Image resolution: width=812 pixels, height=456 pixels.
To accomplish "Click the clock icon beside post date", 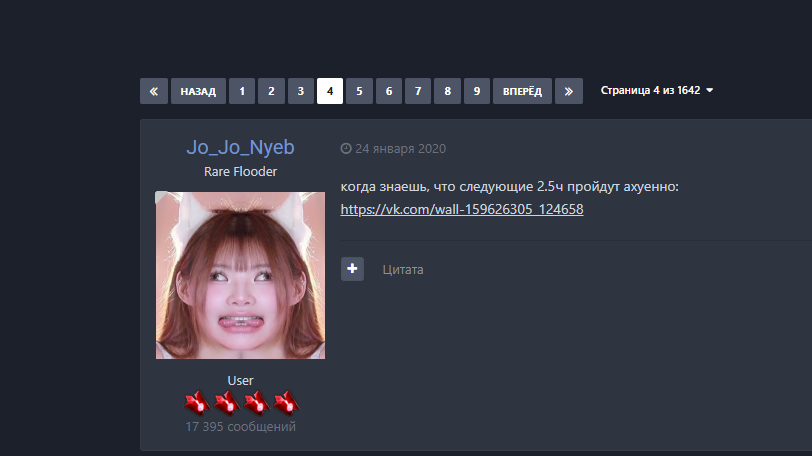I will [x=346, y=149].
